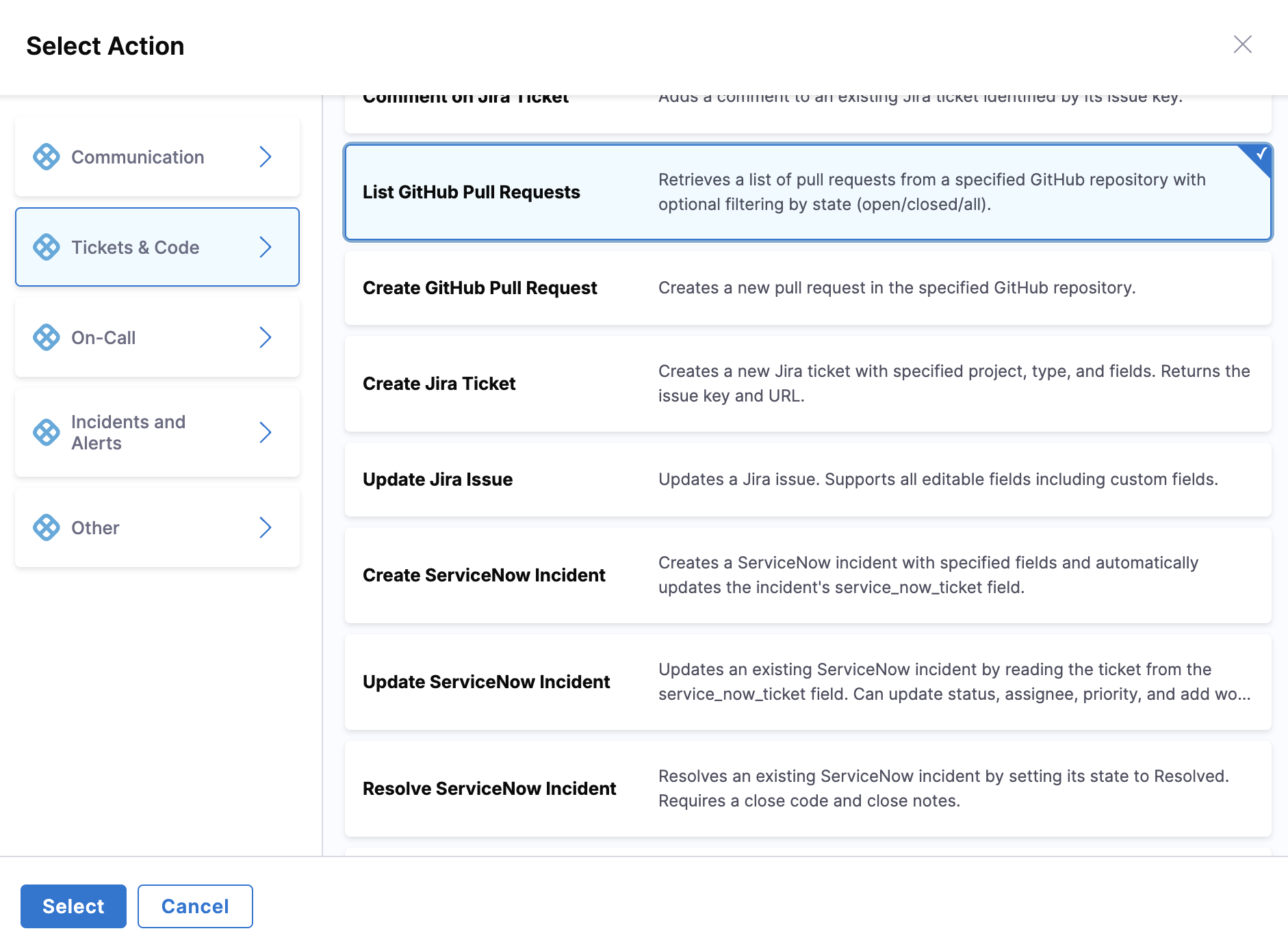
Task: Choose the Resolve ServiceNow Incident action
Action: tap(808, 789)
